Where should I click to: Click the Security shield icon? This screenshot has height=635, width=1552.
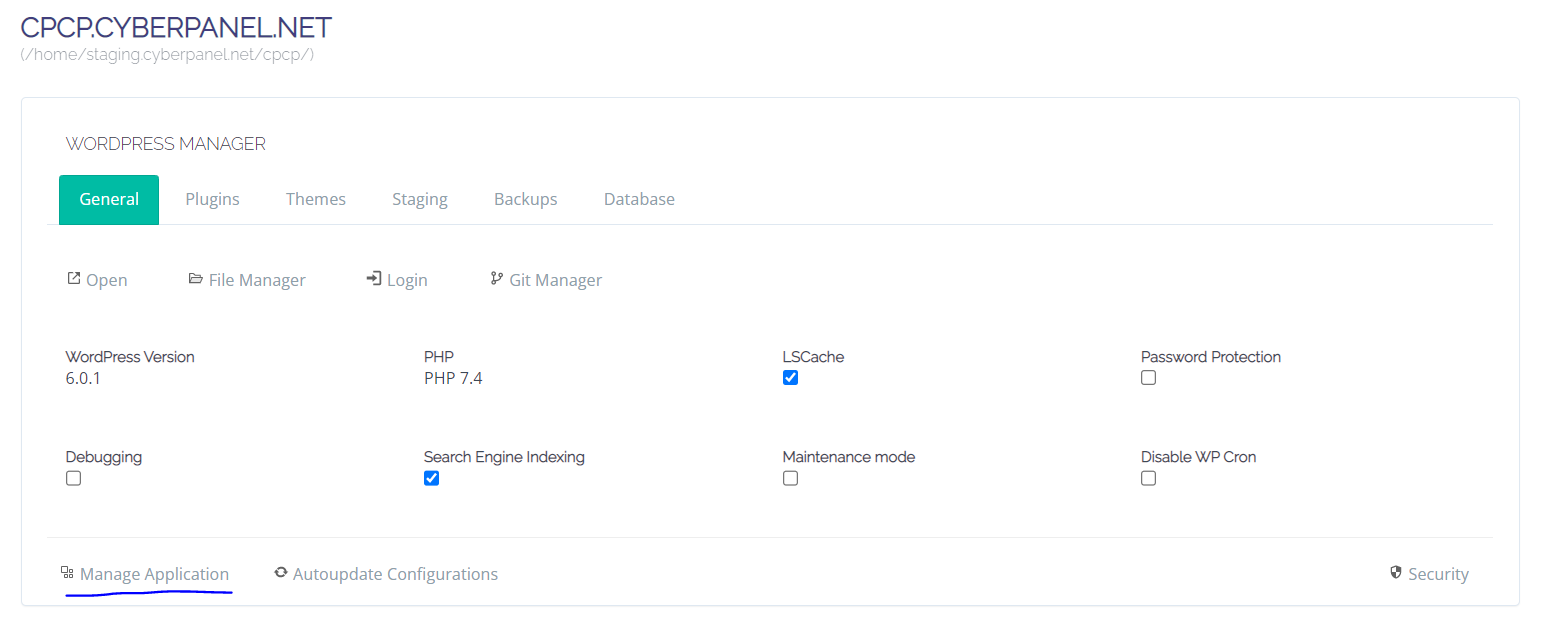click(1396, 573)
